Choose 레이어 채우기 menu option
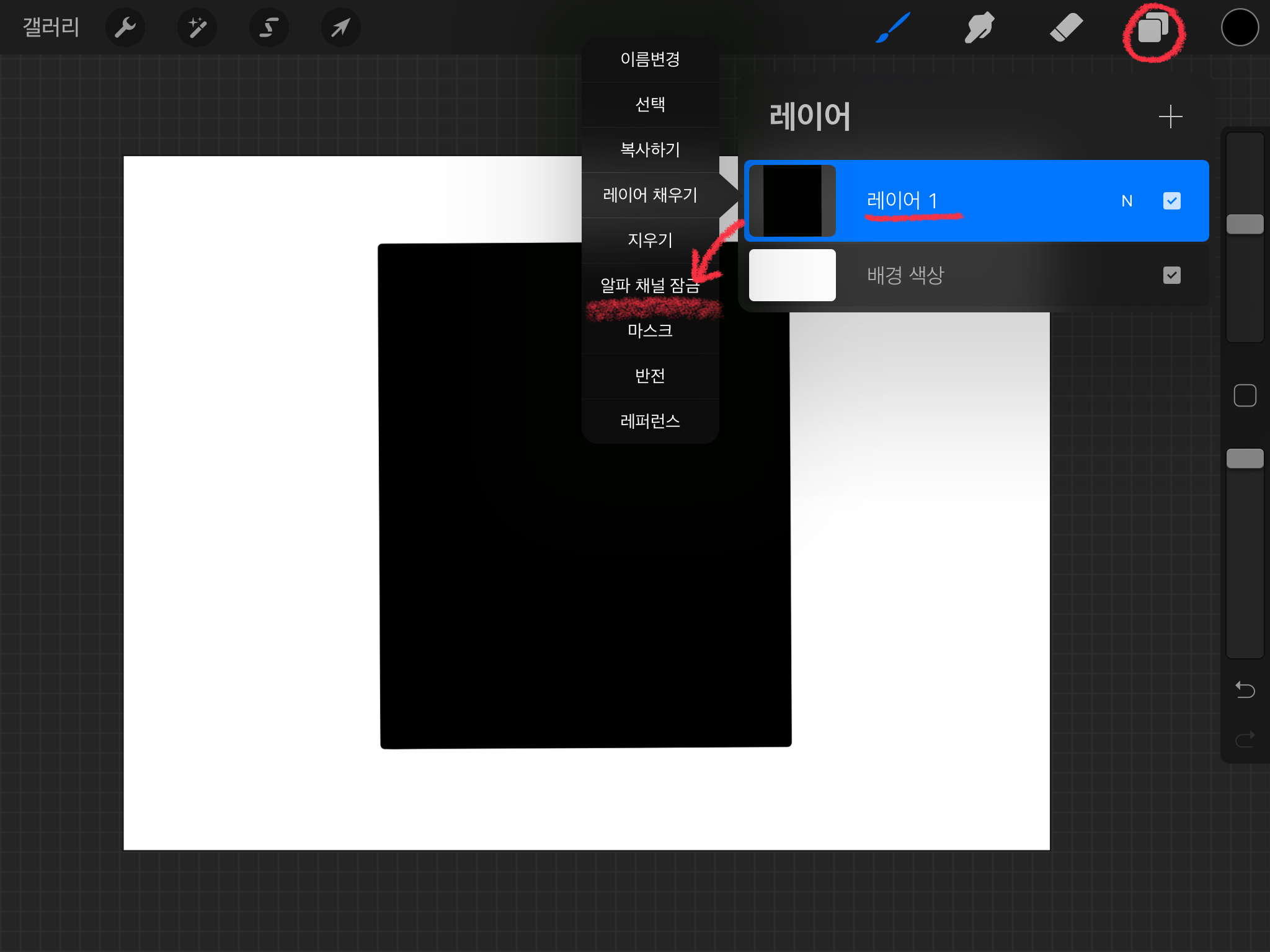 [x=650, y=195]
